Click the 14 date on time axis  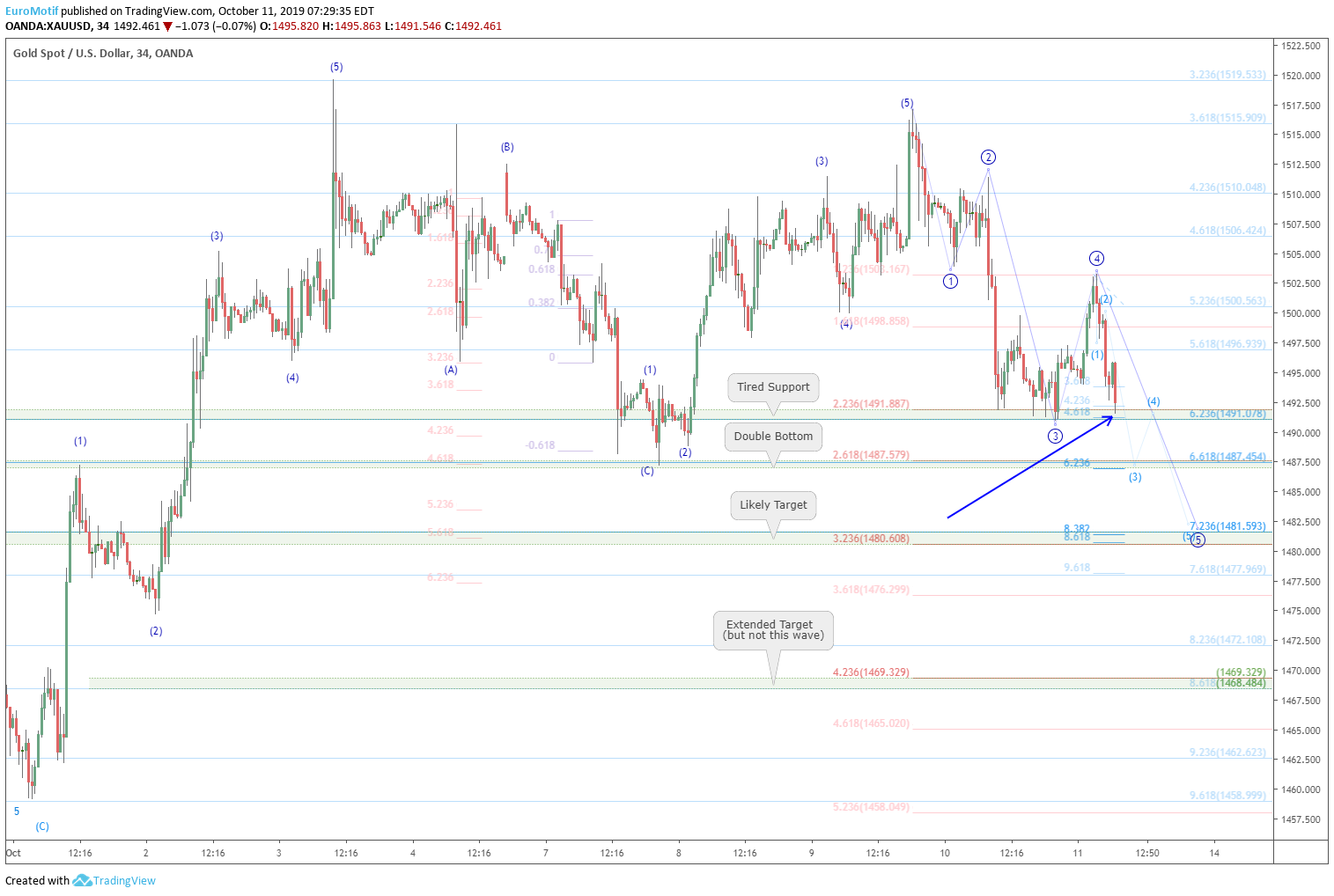[x=1214, y=853]
